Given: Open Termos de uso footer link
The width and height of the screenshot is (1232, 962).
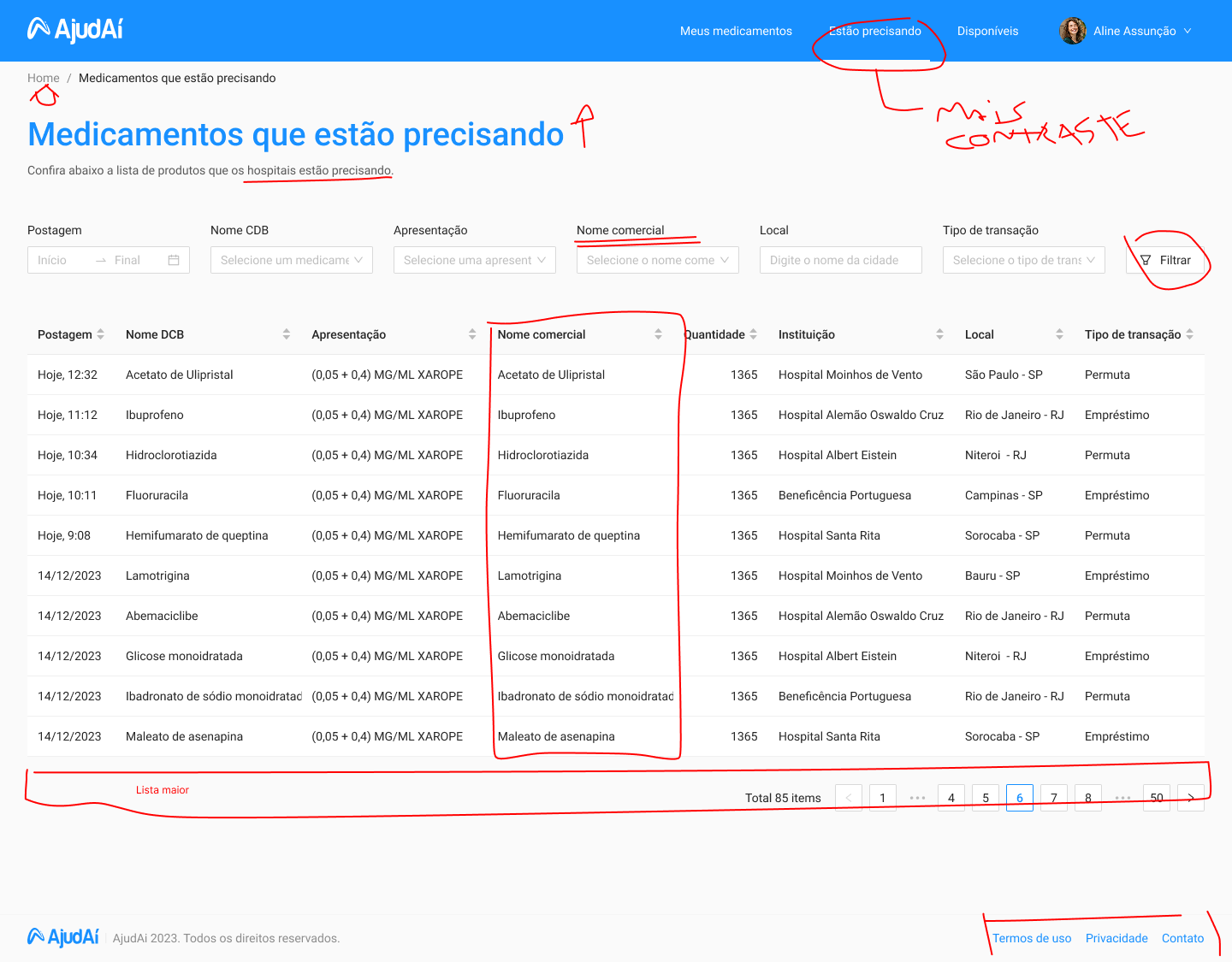Looking at the screenshot, I should click(x=1032, y=938).
